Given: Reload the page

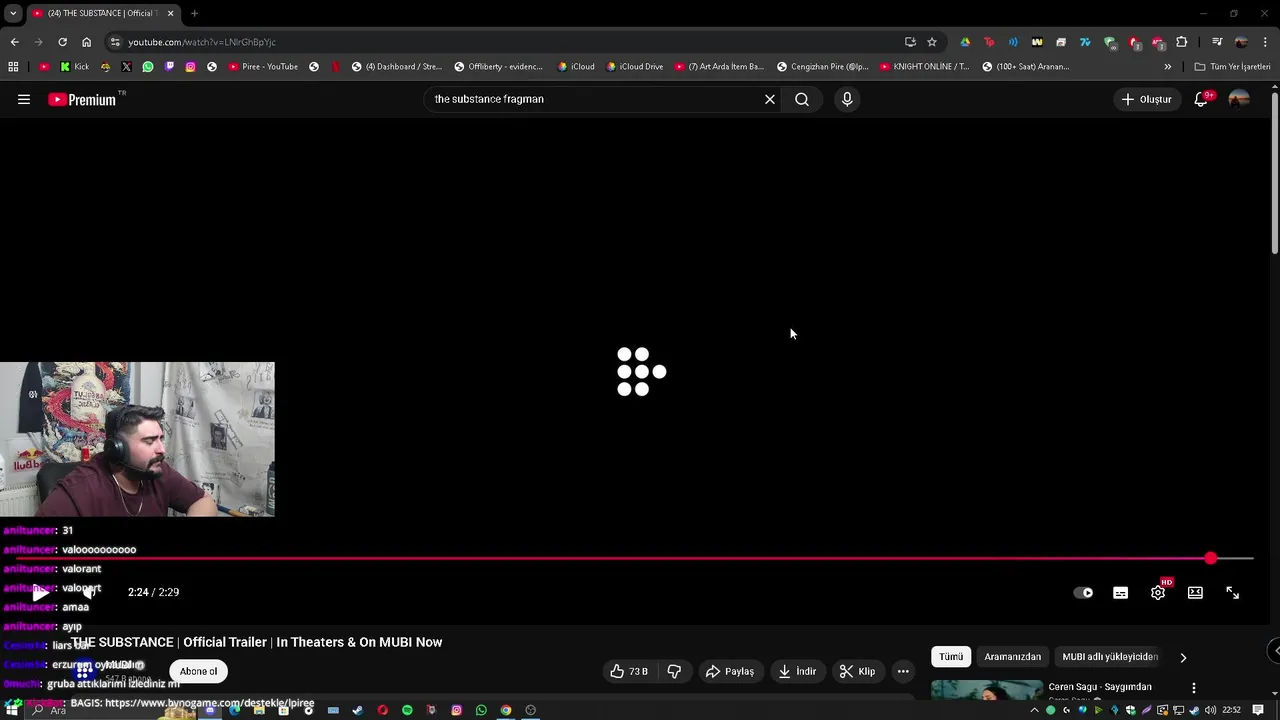Looking at the screenshot, I should [x=62, y=42].
